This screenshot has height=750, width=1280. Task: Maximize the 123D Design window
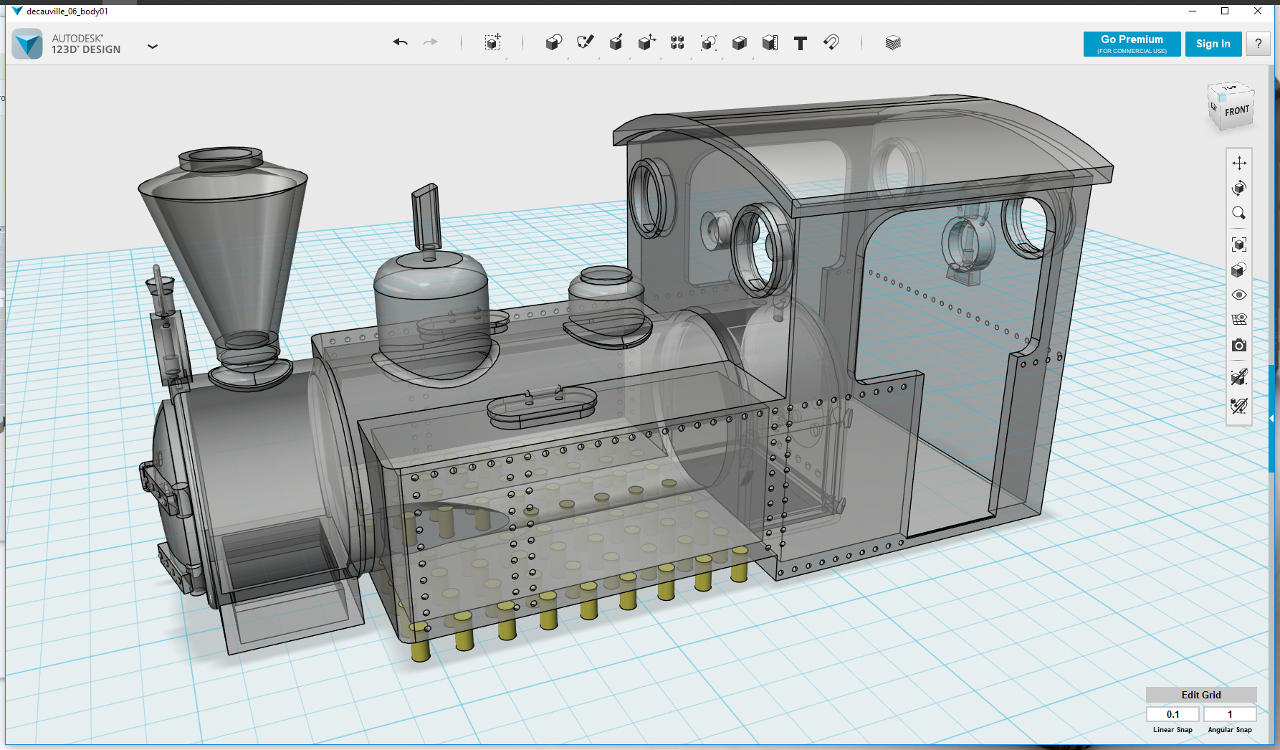[x=1225, y=11]
